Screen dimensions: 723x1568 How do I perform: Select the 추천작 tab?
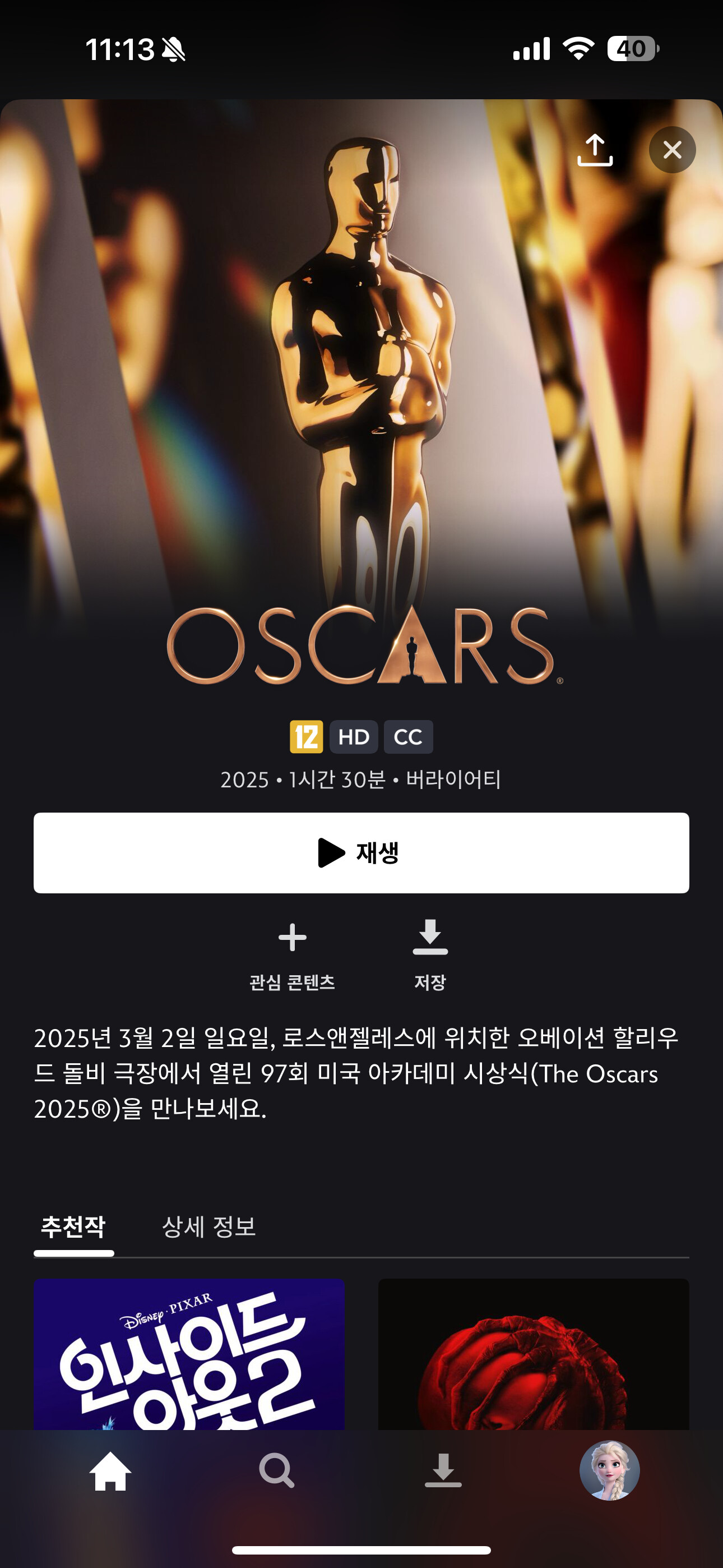pos(73,1226)
